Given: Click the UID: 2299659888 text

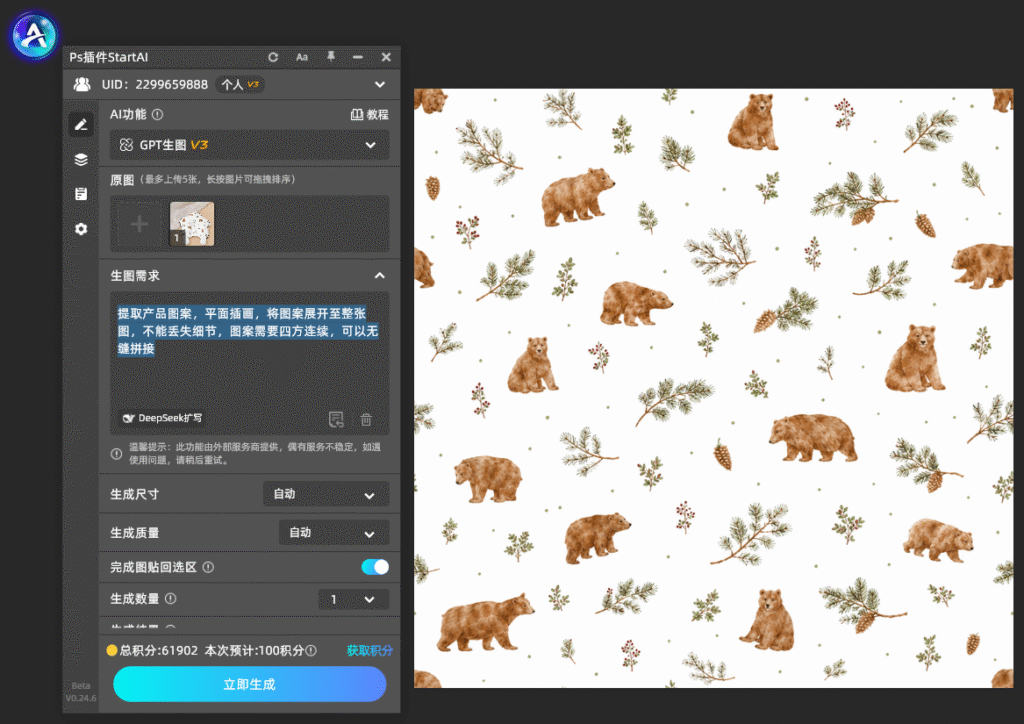Looking at the screenshot, I should (155, 84).
